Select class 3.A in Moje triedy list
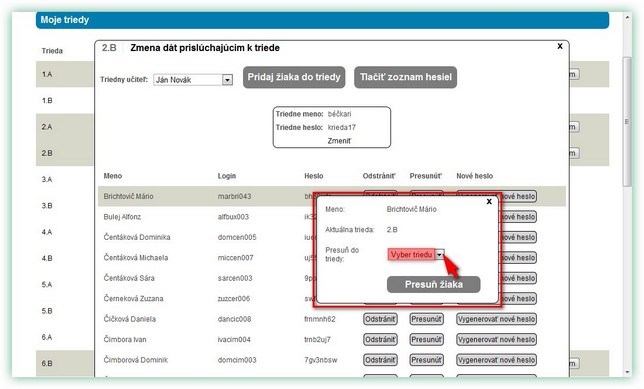 47,180
